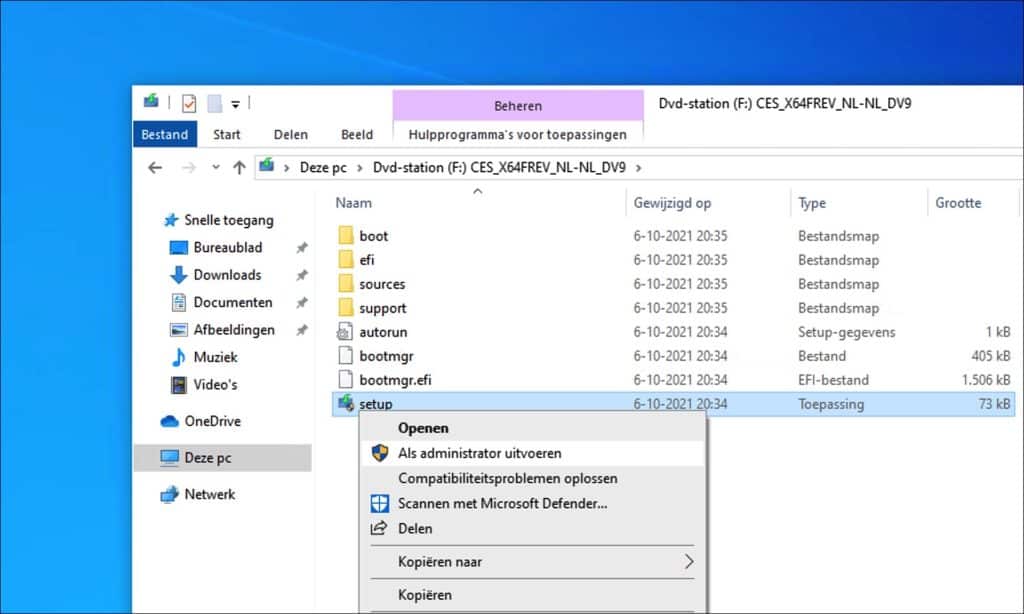Image resolution: width=1024 pixels, height=614 pixels.
Task: Click the Properties quick access toolbar icon
Action: pyautogui.click(x=189, y=103)
